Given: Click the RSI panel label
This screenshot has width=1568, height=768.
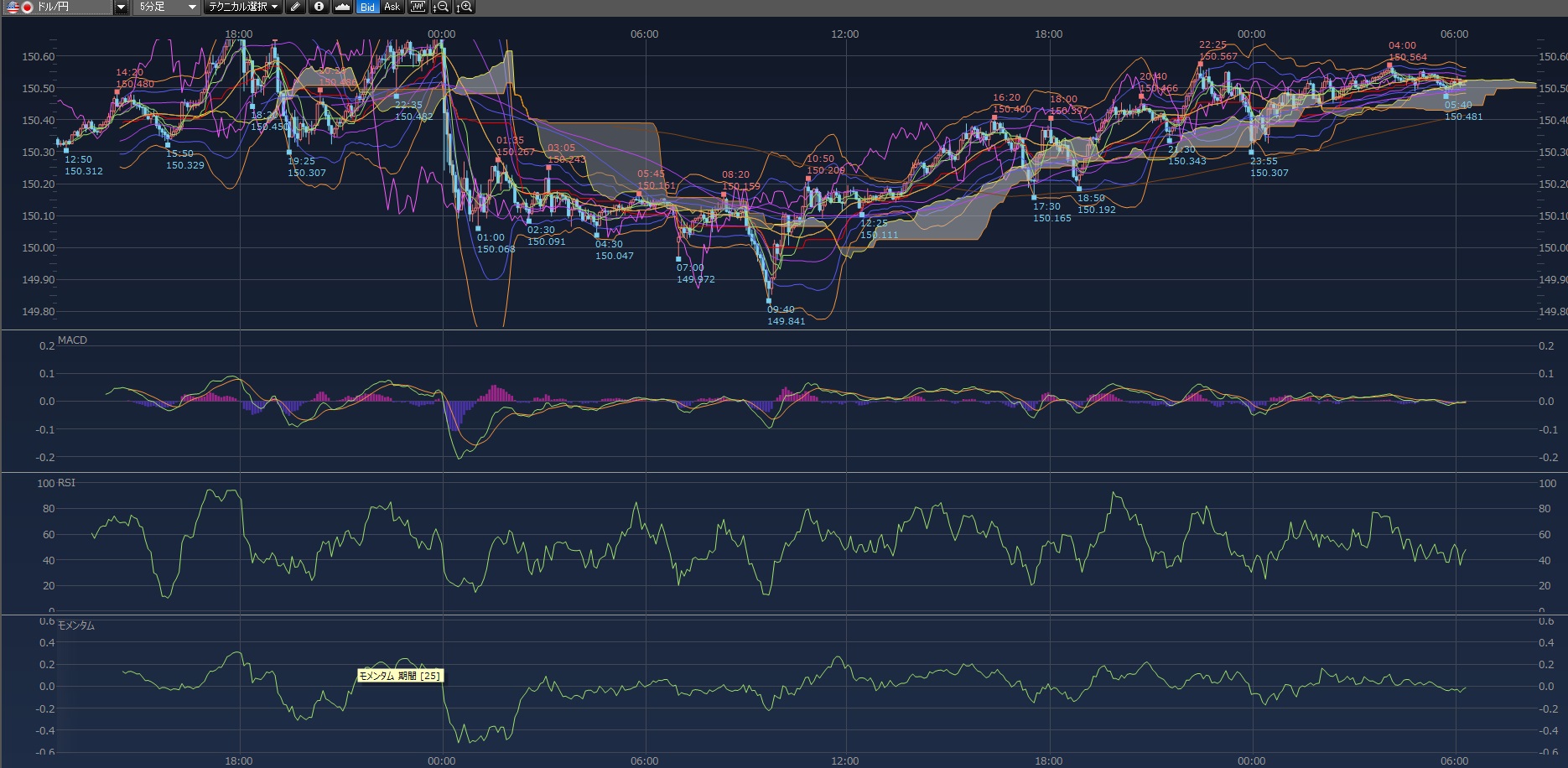Looking at the screenshot, I should pos(66,483).
